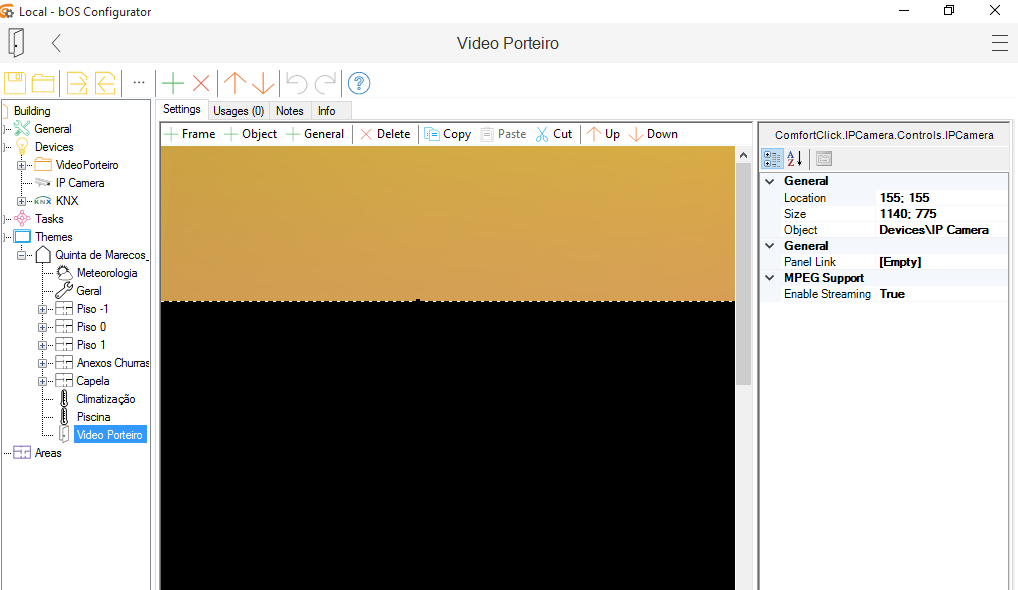Expand the Piso 0 tree node
Image resolution: width=1018 pixels, height=590 pixels.
click(43, 327)
